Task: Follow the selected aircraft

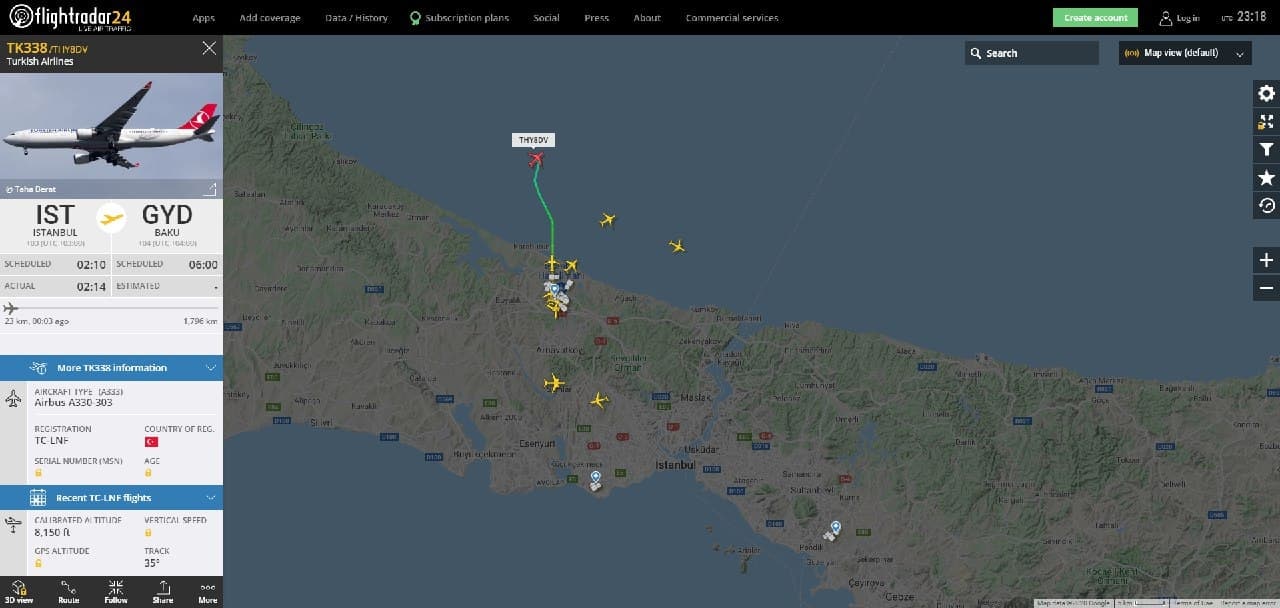Action: click(x=116, y=592)
